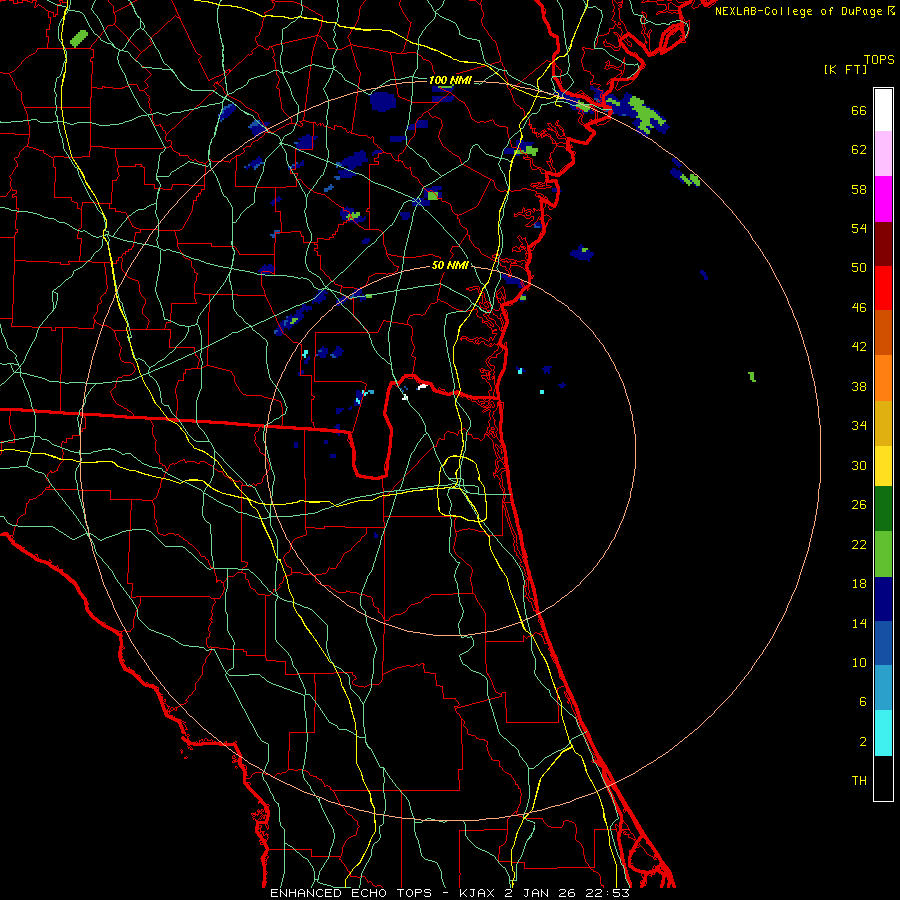
Task: Click the navy blue legend swatch
Action: (x=883, y=599)
